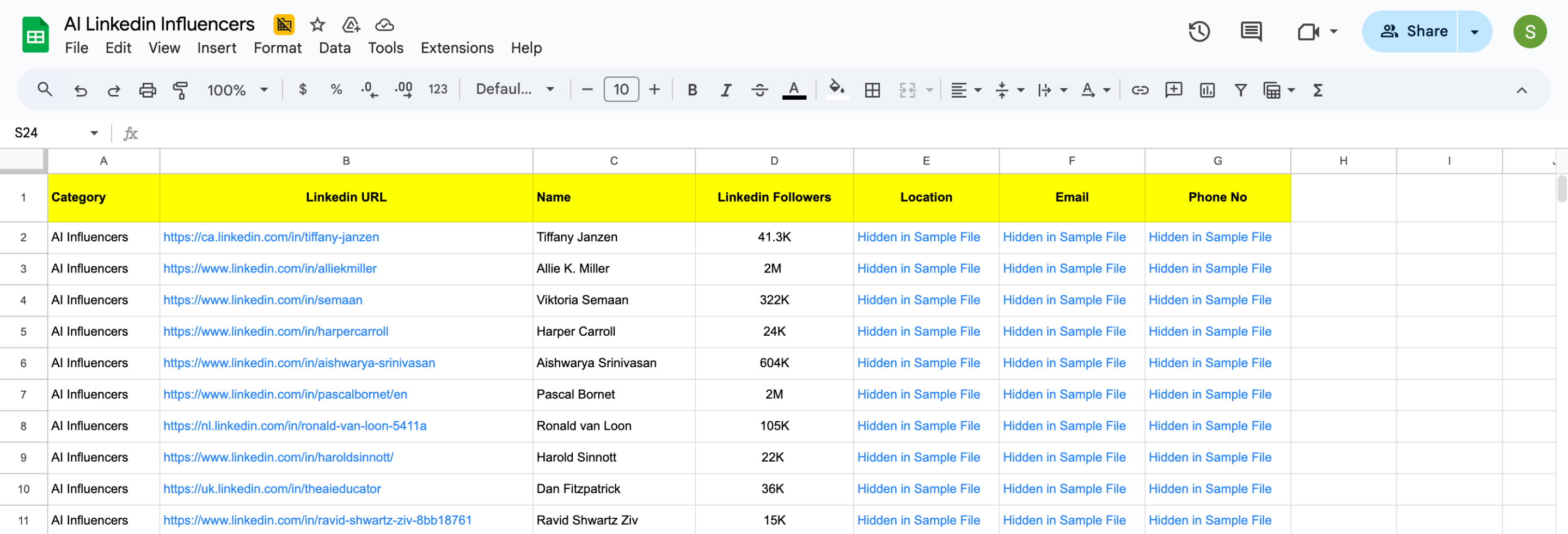Image resolution: width=1568 pixels, height=534 pixels.
Task: Open the Extensions menu
Action: click(457, 47)
